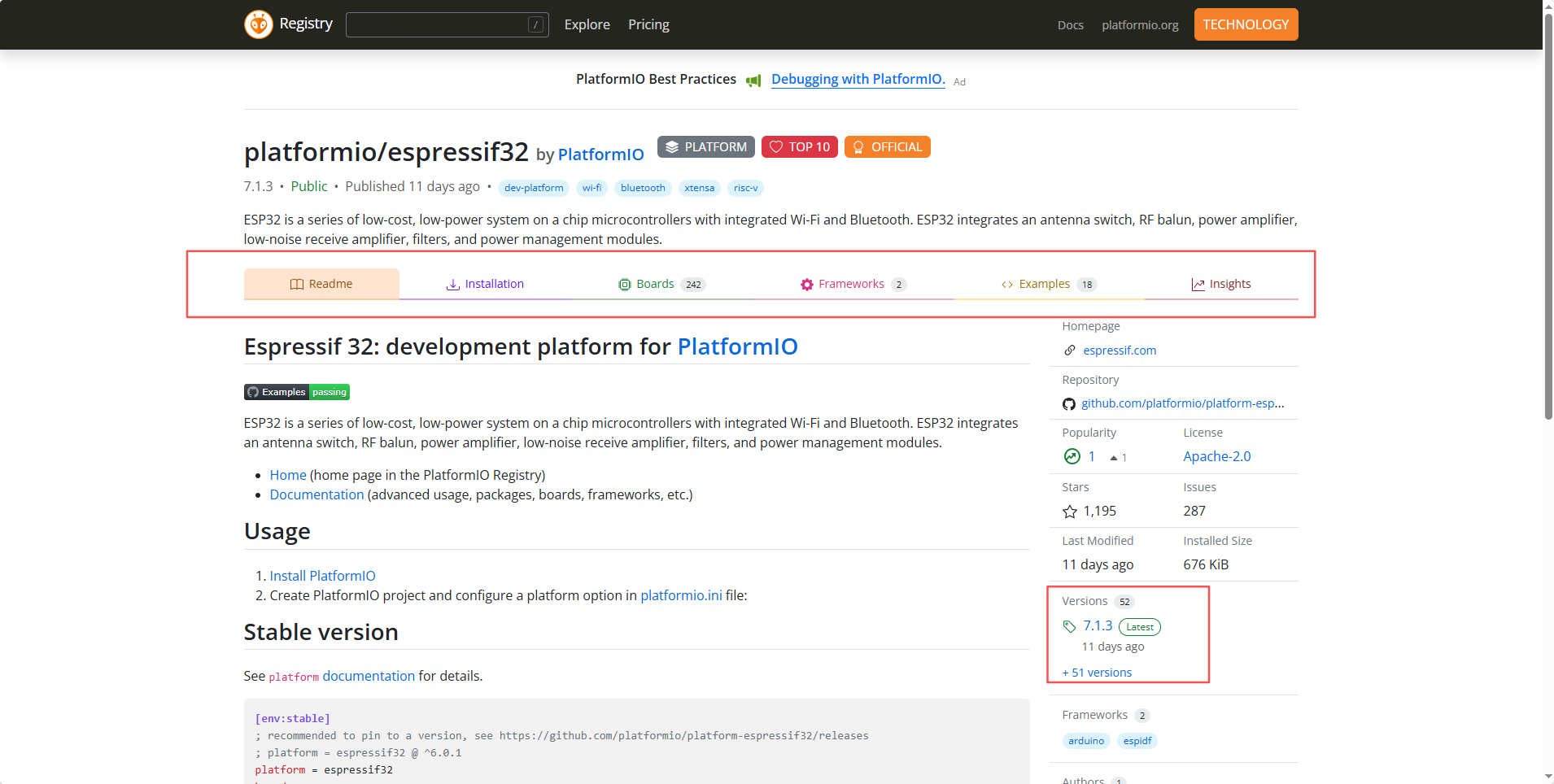Viewport: 1554px width, 784px height.
Task: Open the Explore menu item
Action: tap(587, 25)
